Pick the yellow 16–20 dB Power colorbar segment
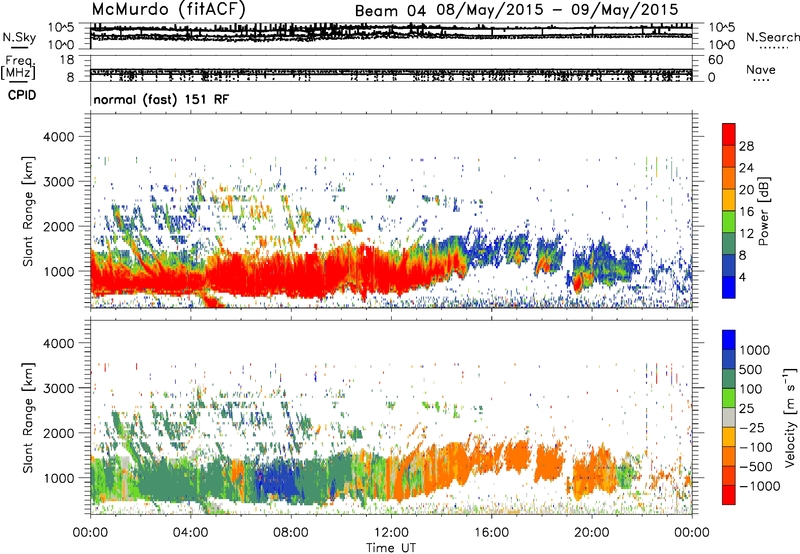The width and height of the screenshot is (800, 554). pos(729,200)
